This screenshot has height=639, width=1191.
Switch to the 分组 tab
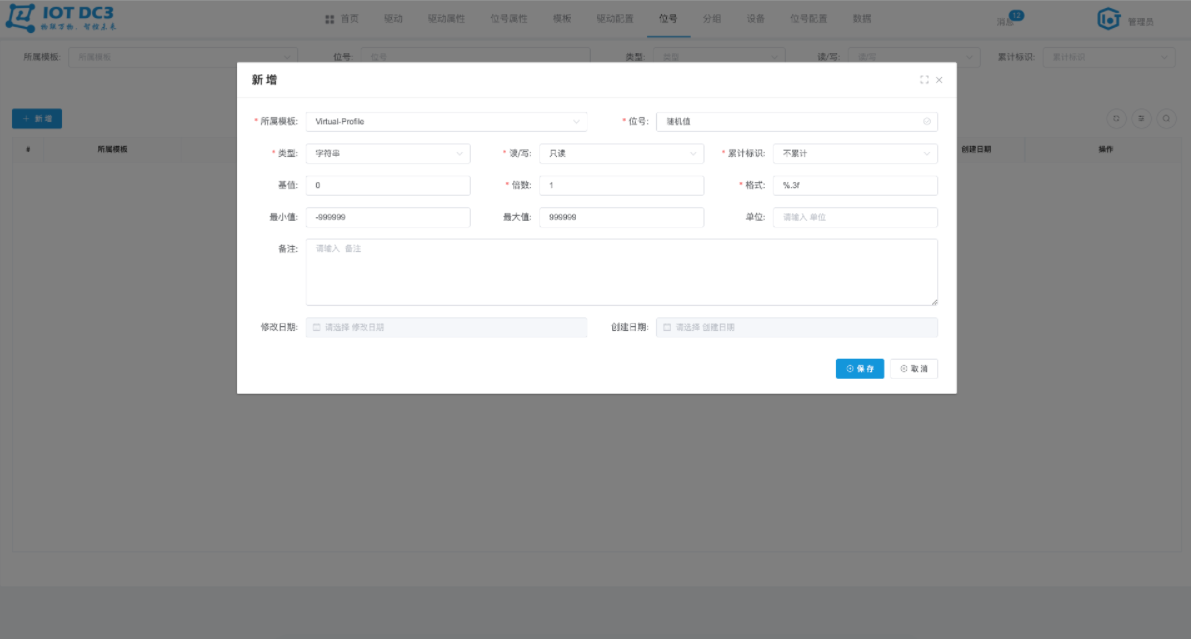[x=712, y=19]
